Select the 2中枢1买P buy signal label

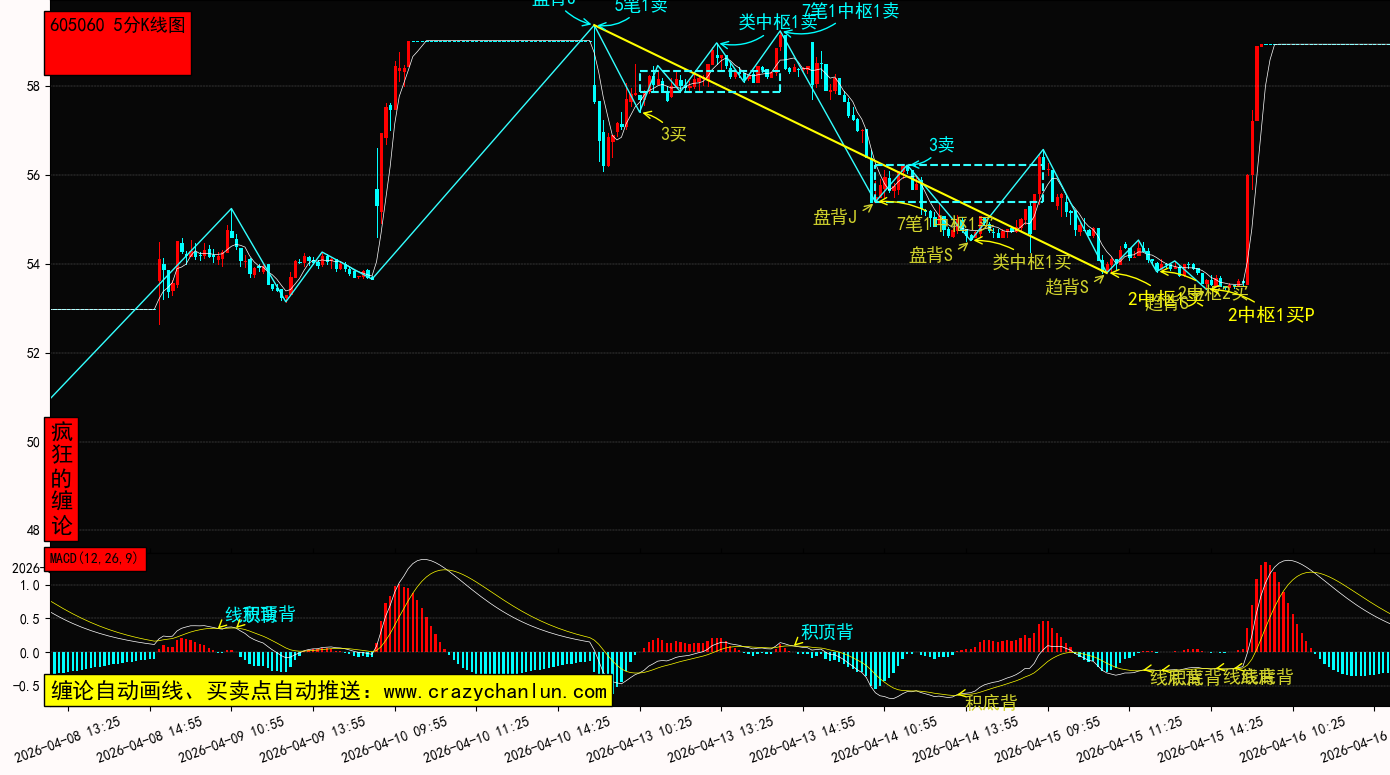(1271, 315)
